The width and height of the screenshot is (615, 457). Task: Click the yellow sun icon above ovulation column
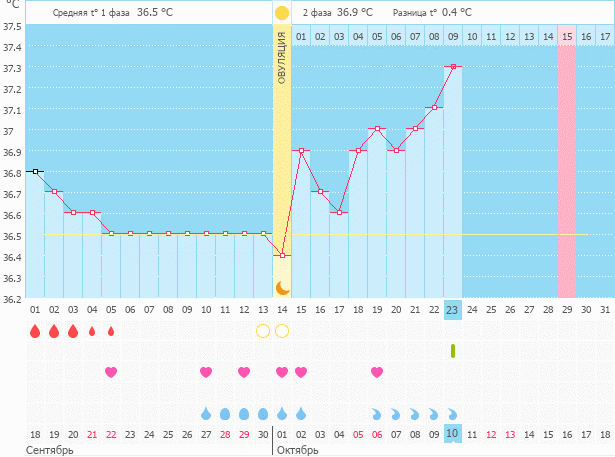click(x=282, y=13)
